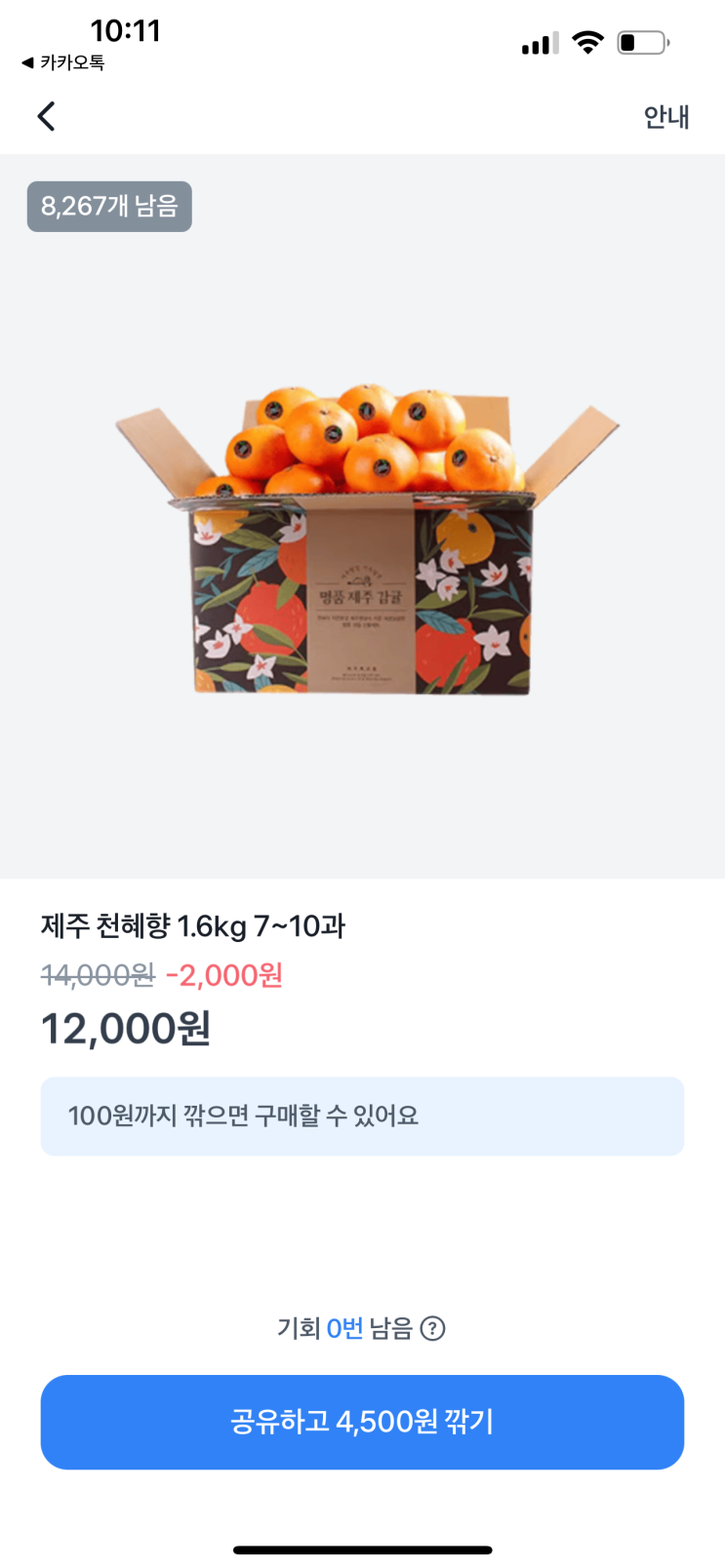Viewport: 725px width, 1568px height.
Task: Tap the small triangle beside 카카오톡
Action: point(27,62)
